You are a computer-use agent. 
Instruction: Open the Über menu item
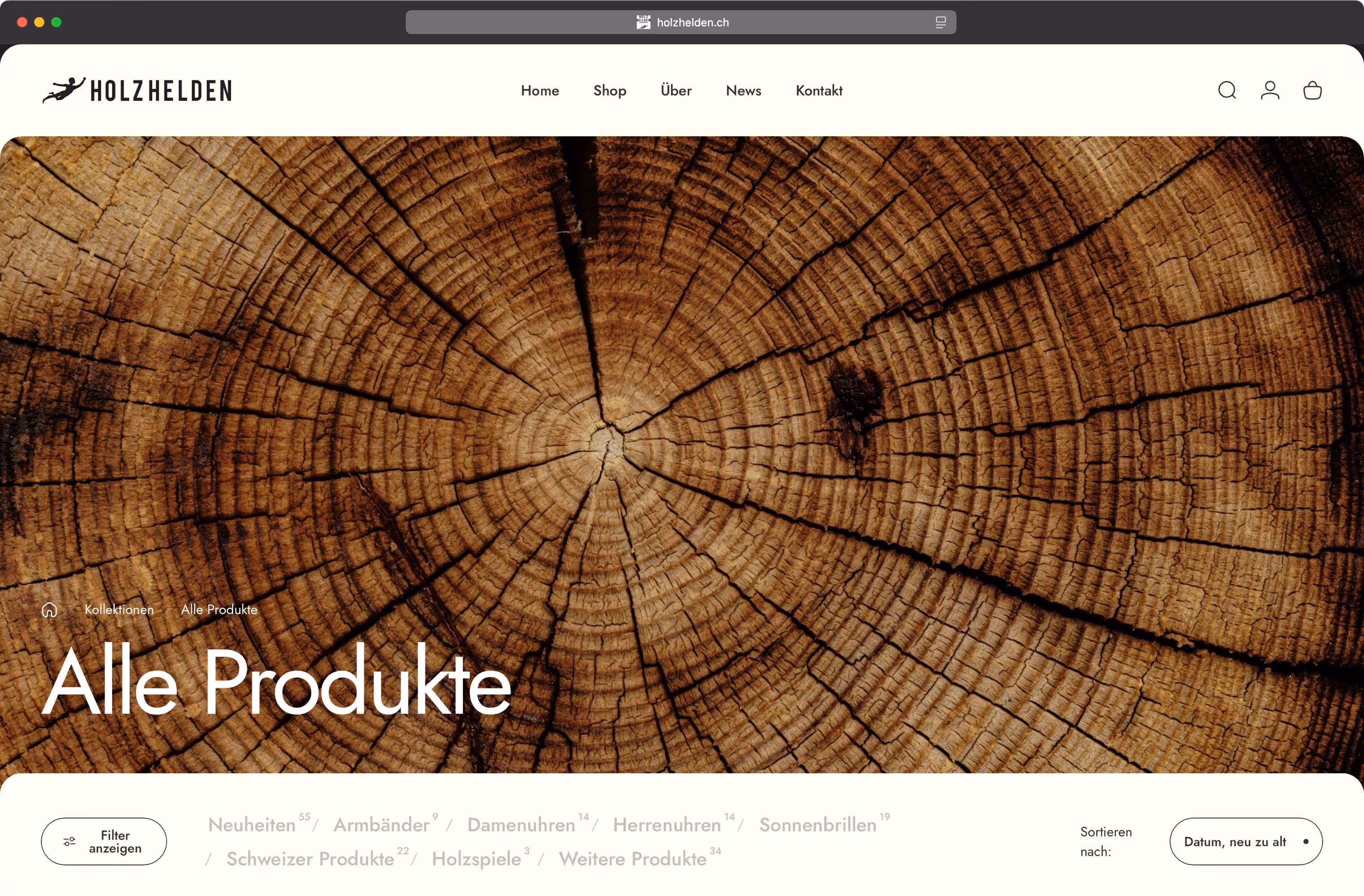pyautogui.click(x=676, y=91)
